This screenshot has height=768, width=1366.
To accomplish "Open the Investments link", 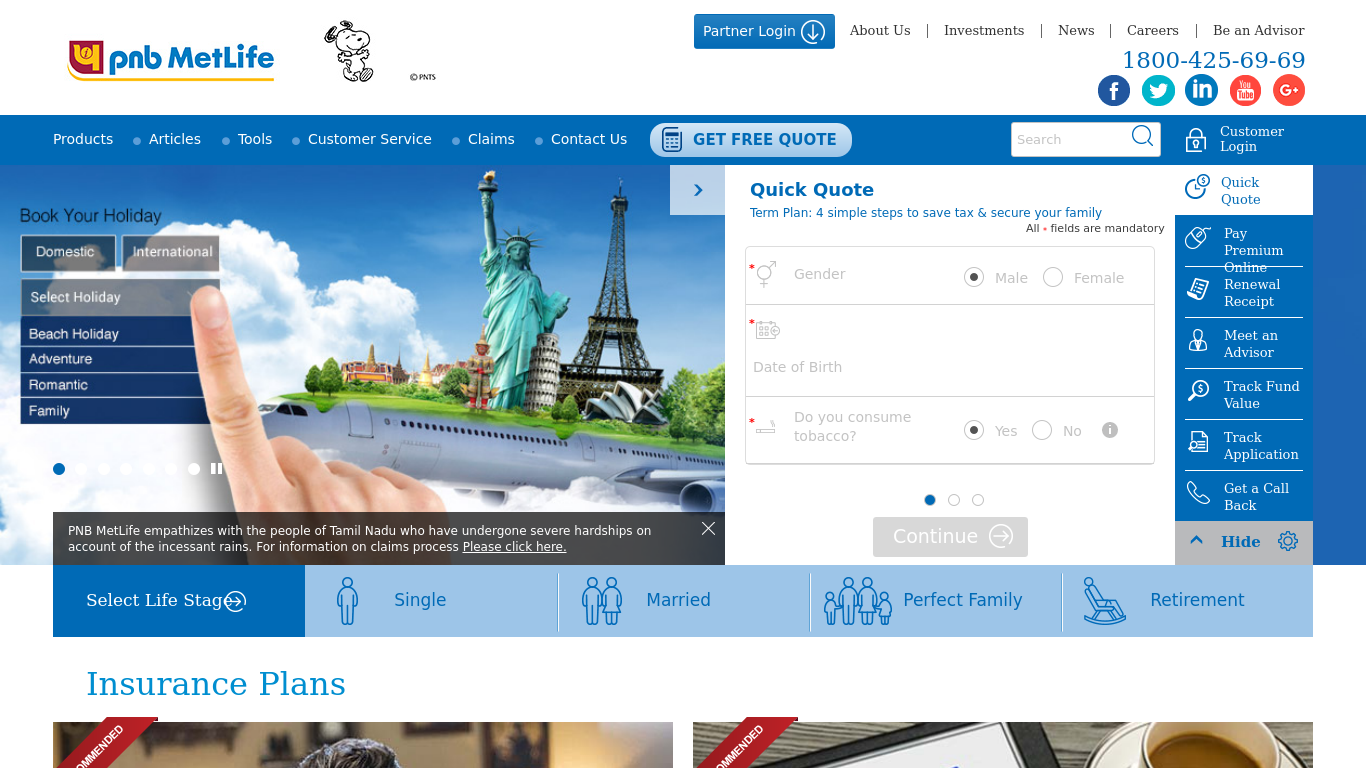I will [984, 30].
